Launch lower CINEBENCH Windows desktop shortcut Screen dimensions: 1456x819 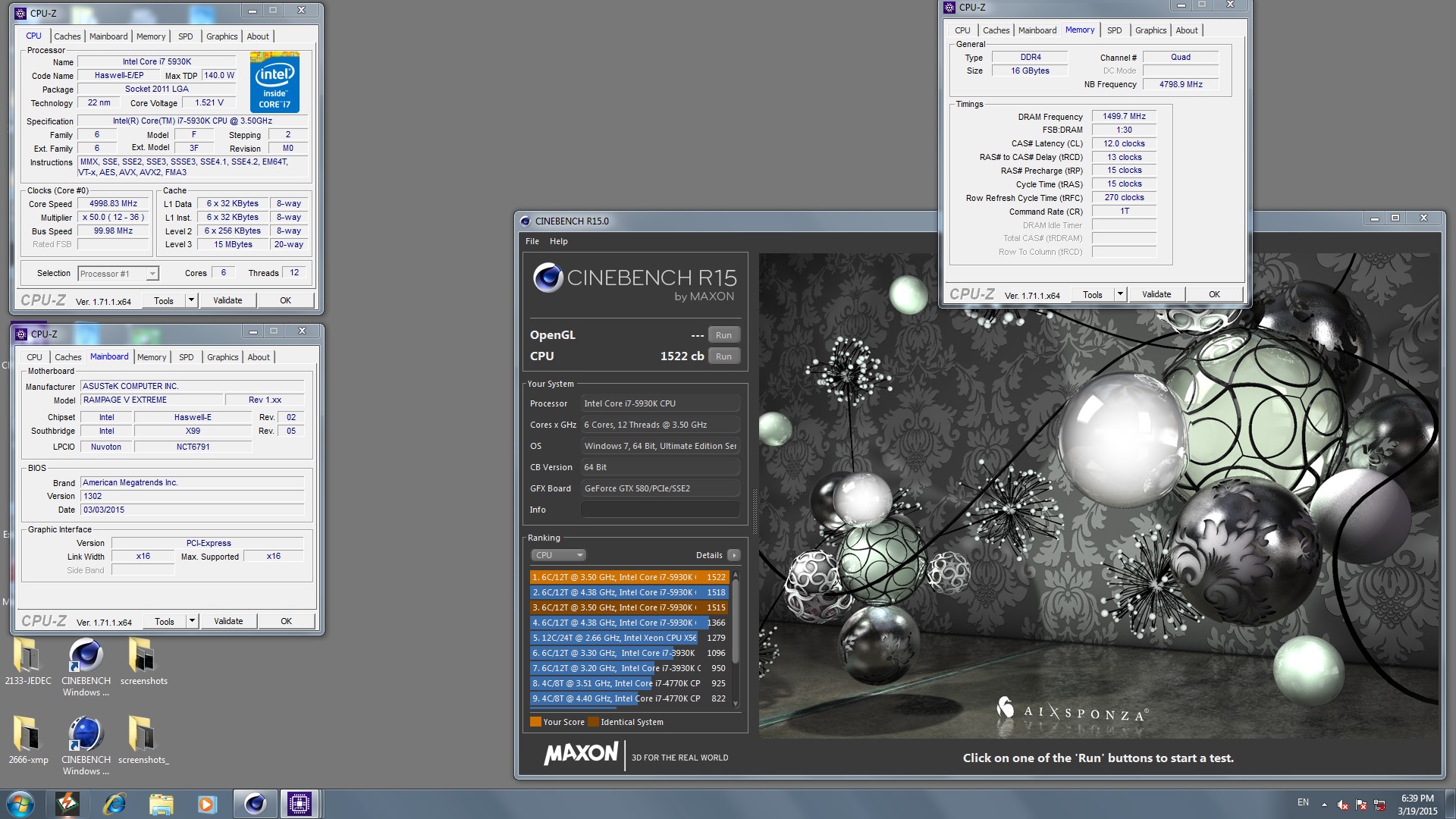click(x=86, y=745)
